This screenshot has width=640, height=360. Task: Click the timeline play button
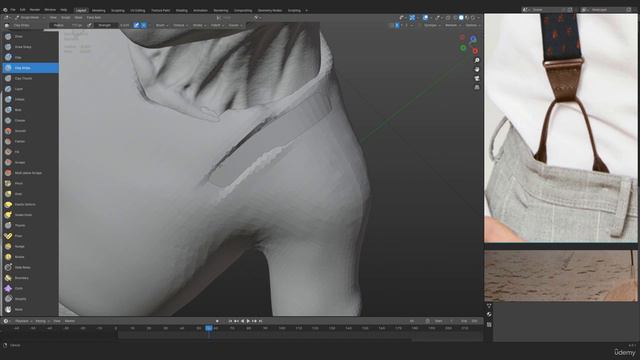pos(248,321)
